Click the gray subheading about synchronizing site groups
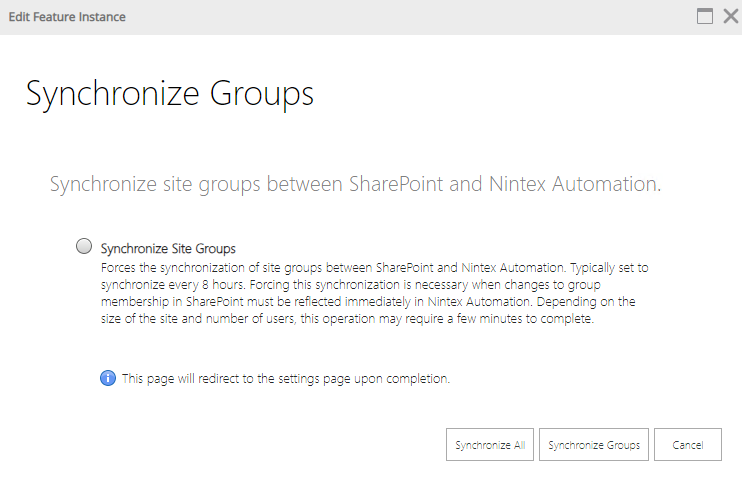 (355, 184)
